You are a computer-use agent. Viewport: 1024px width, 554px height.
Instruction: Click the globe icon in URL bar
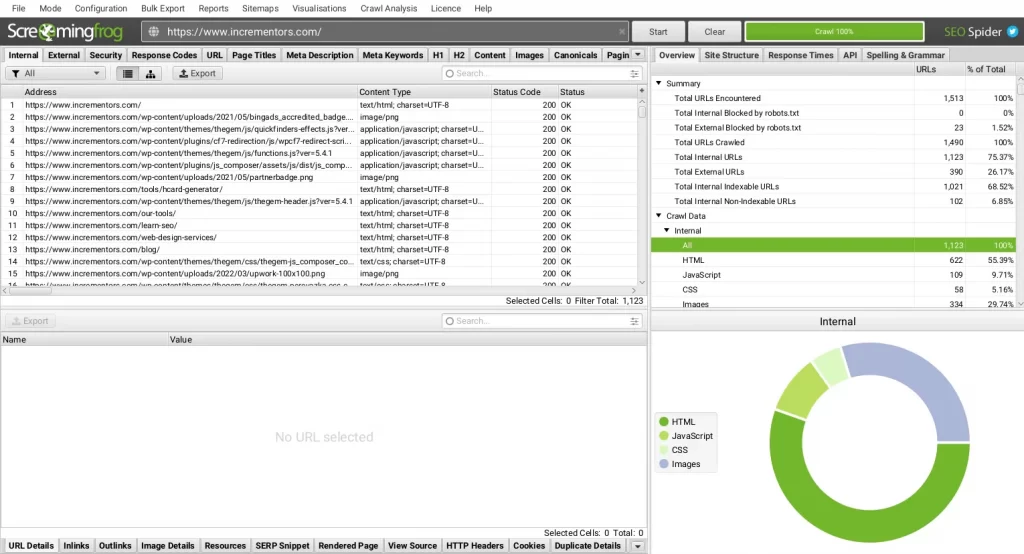point(154,31)
